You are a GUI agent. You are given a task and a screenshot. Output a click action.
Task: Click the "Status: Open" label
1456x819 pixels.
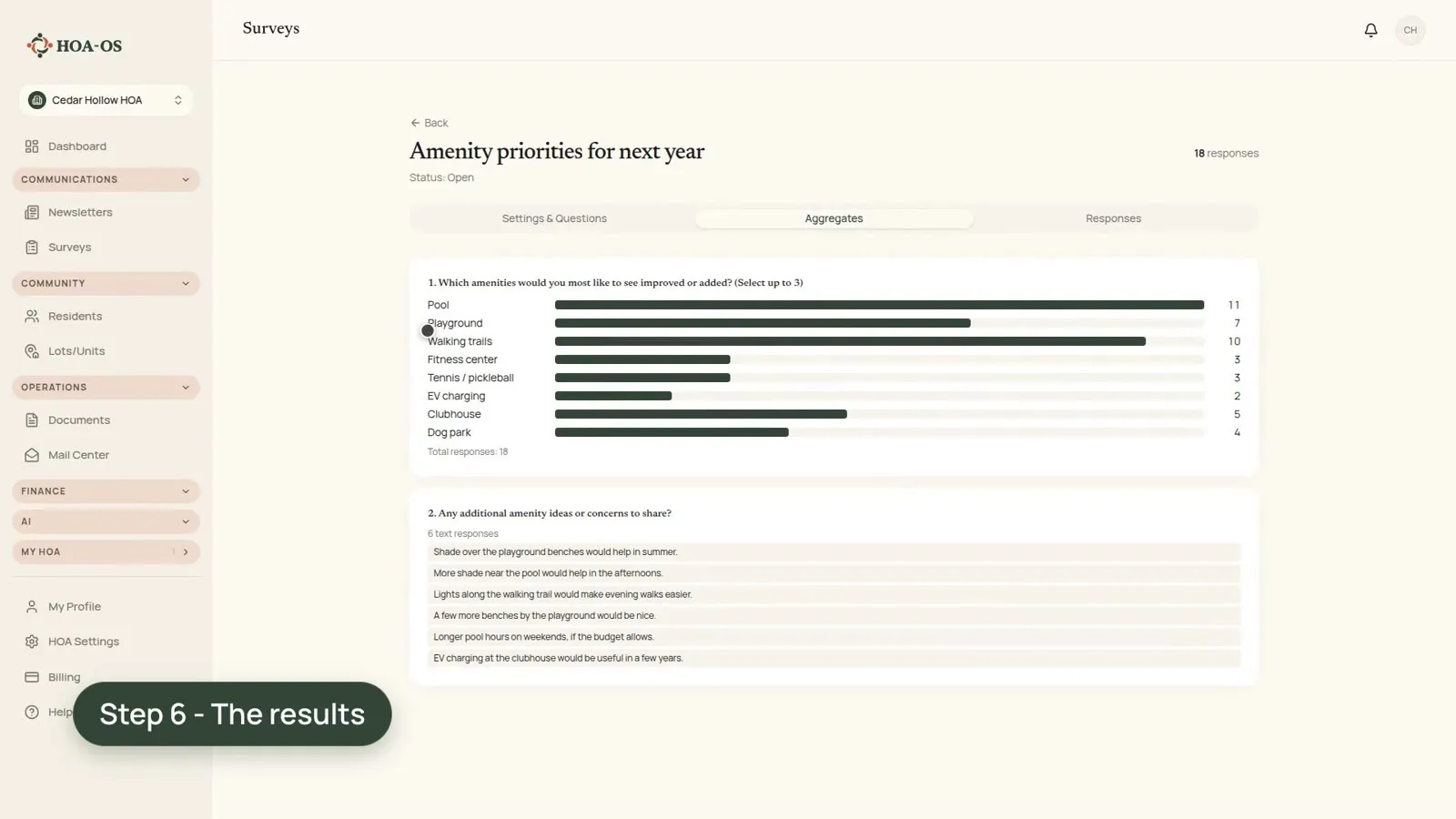[x=441, y=177]
